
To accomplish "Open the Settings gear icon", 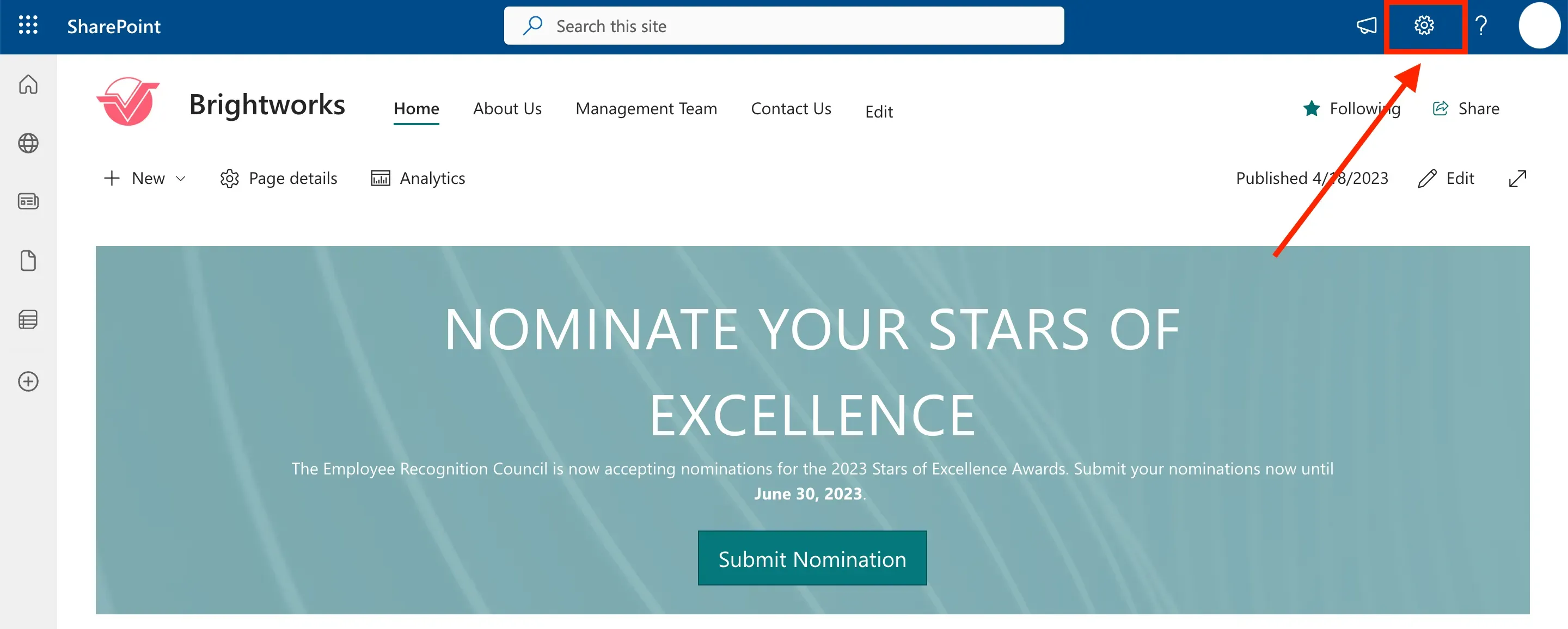I will (x=1424, y=26).
